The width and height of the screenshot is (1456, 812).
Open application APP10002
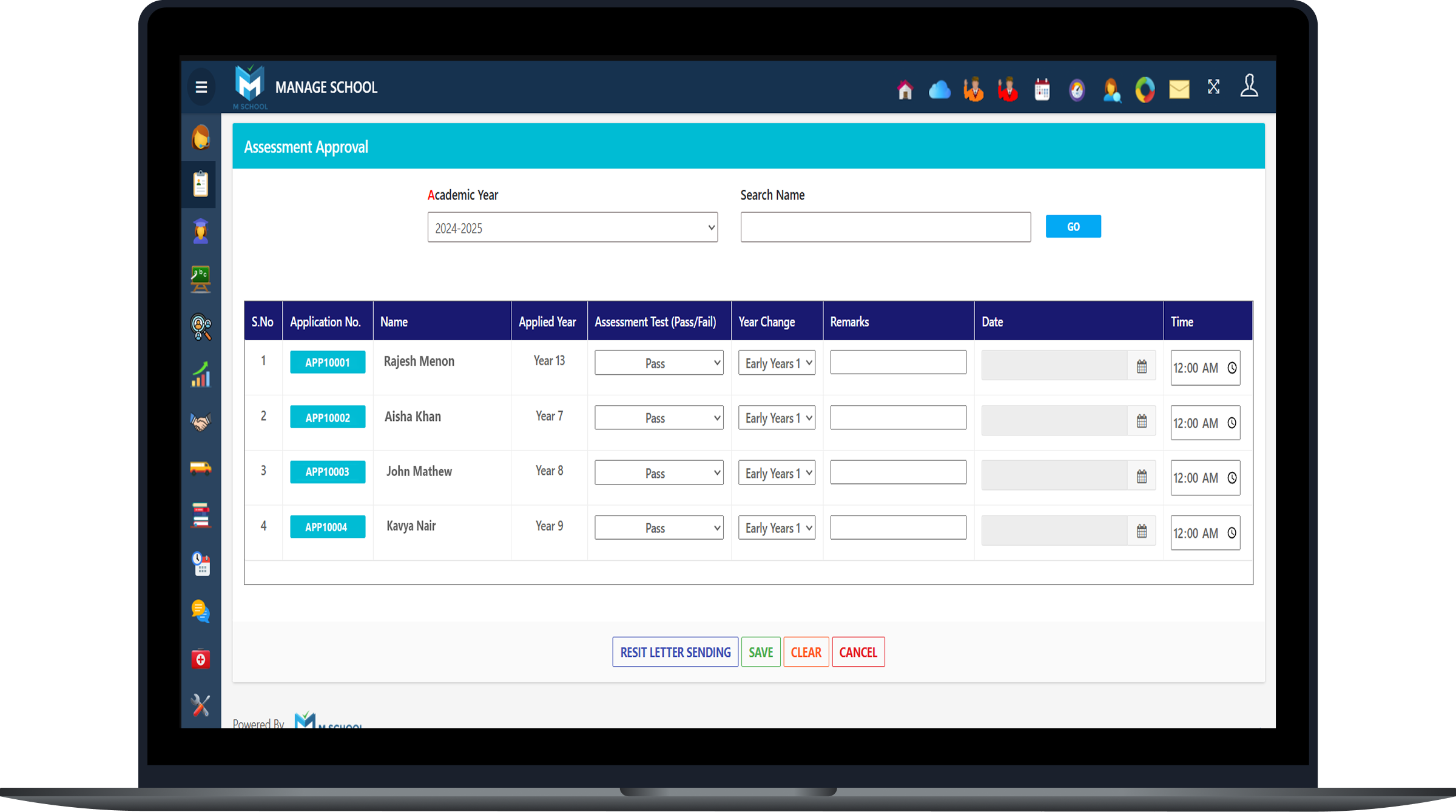pos(328,417)
